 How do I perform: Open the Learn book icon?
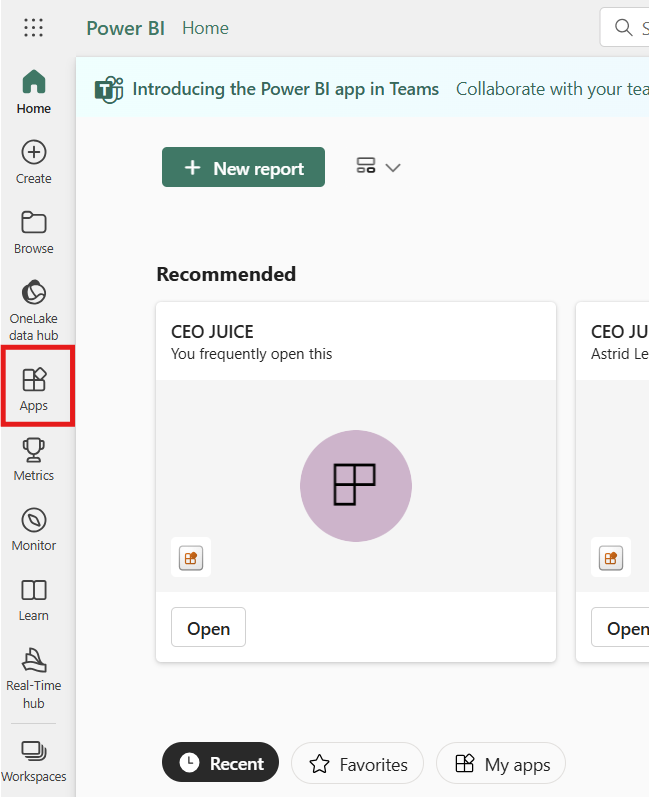tap(34, 590)
